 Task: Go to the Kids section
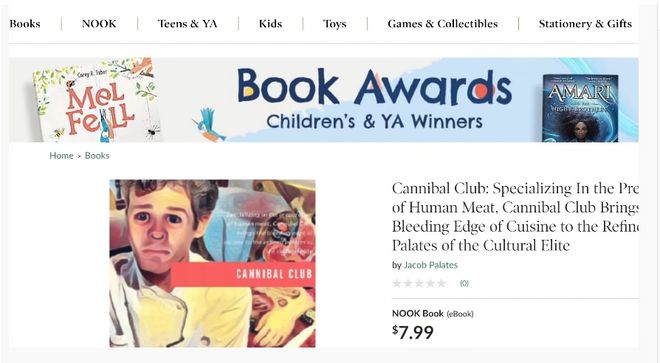point(270,24)
